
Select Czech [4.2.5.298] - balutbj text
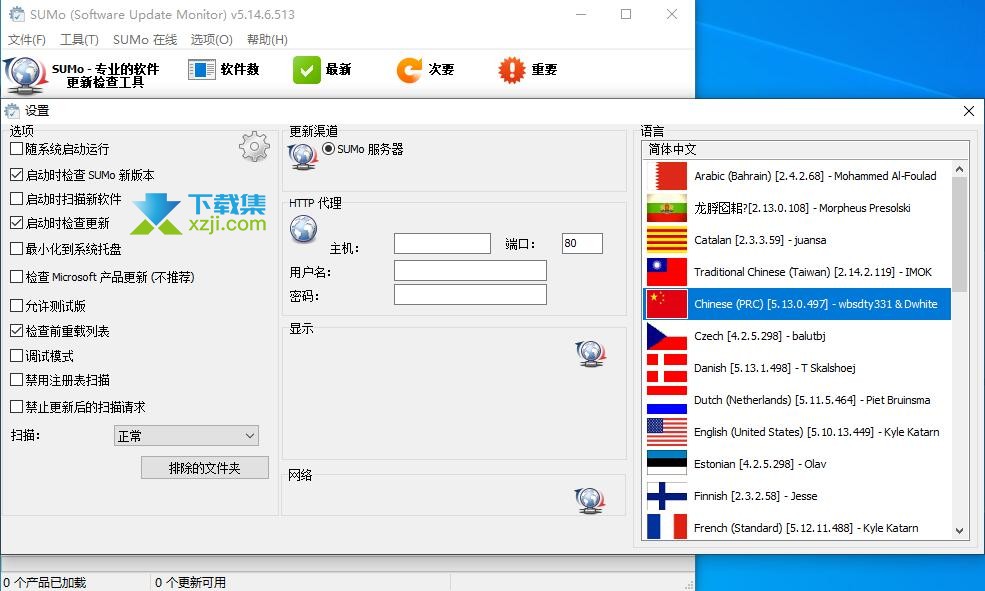pyautogui.click(x=759, y=336)
